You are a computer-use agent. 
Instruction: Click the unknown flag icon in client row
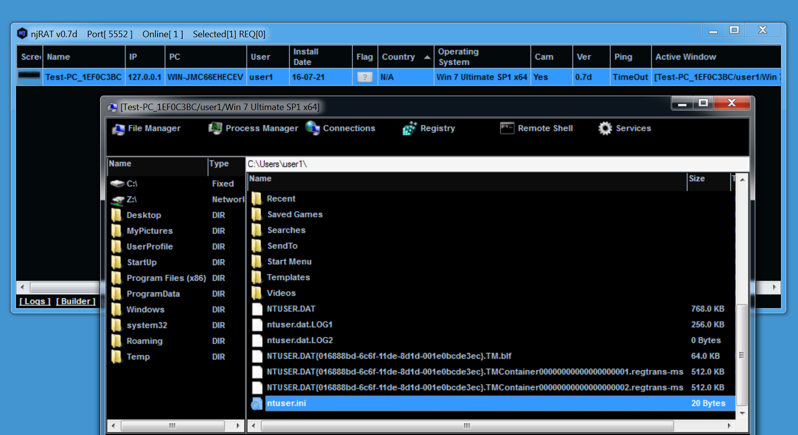tap(364, 77)
